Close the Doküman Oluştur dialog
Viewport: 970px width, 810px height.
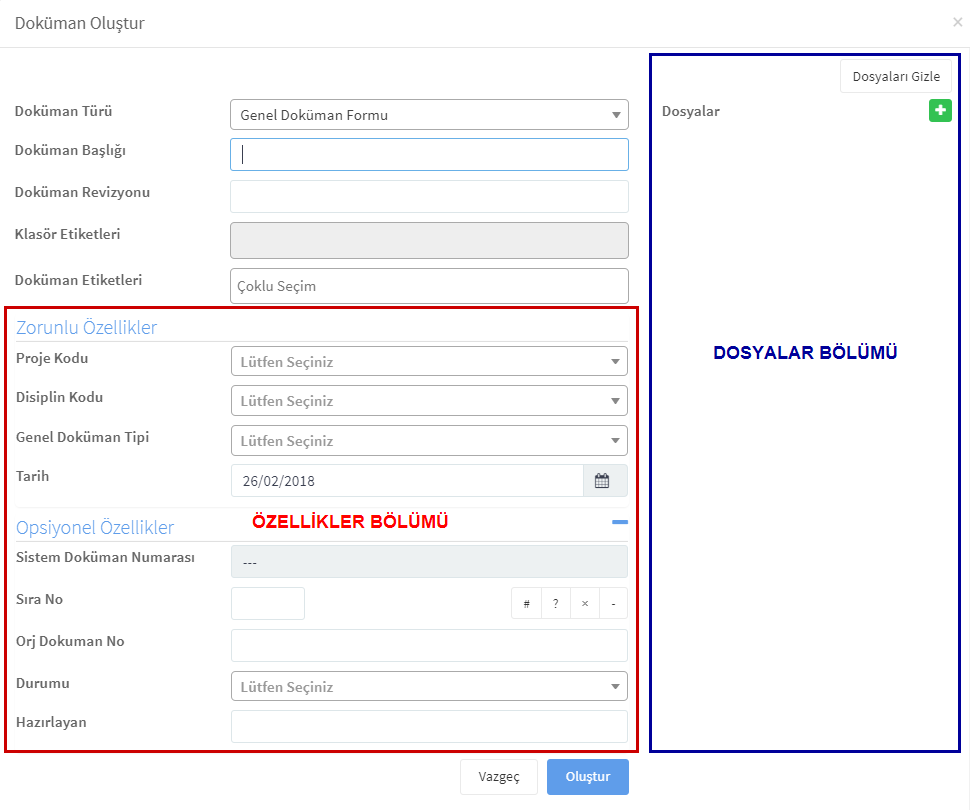pos(957,22)
